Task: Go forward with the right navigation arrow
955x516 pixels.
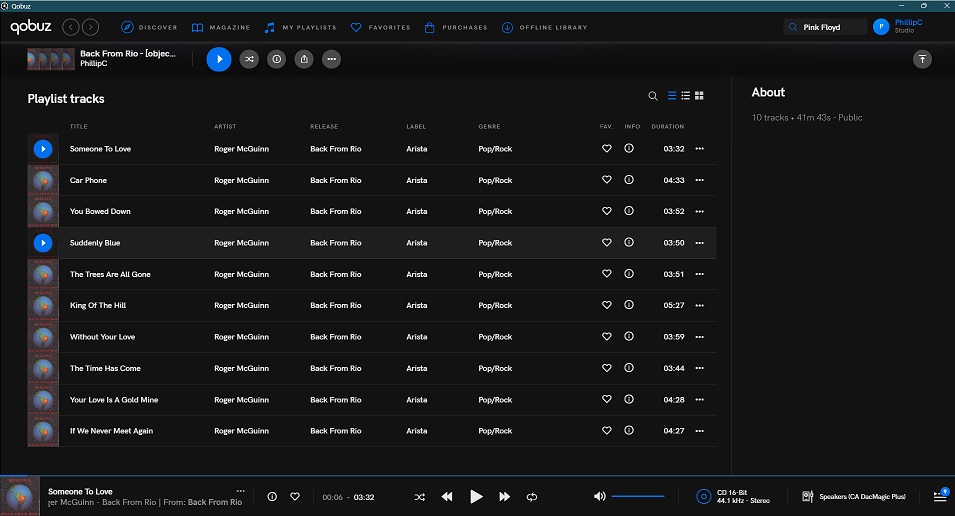Action: pos(91,27)
